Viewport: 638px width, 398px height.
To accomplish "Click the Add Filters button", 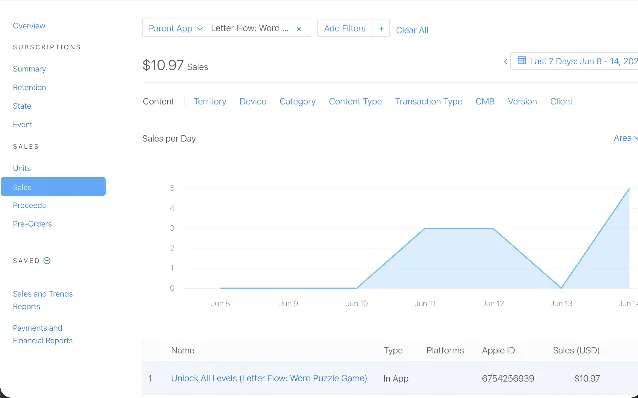I will 345,28.
